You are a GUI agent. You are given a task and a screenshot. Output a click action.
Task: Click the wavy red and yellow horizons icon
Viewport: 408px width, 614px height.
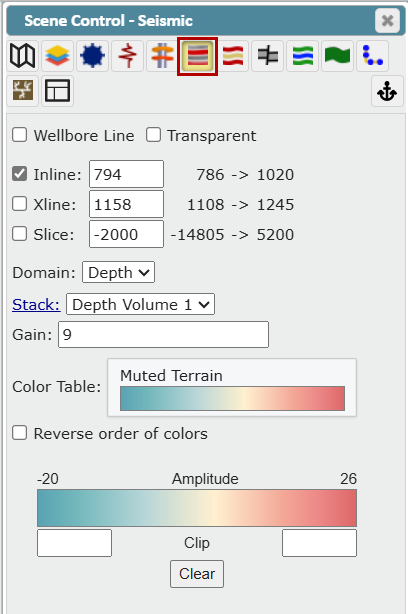coord(233,56)
